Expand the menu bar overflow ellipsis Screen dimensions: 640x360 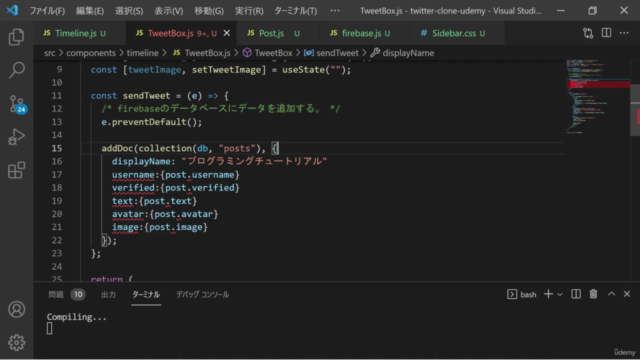pos(335,11)
